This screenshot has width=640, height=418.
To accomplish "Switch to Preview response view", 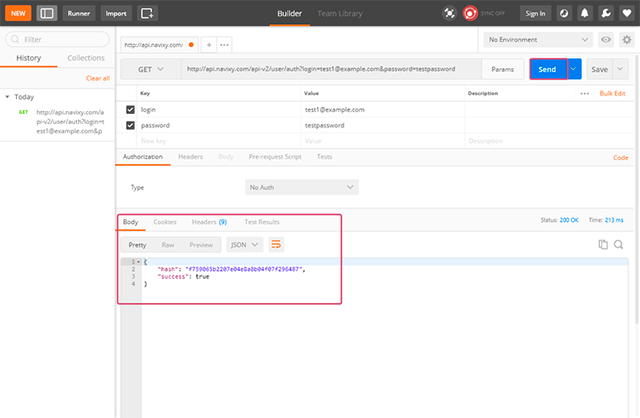I will [201, 245].
